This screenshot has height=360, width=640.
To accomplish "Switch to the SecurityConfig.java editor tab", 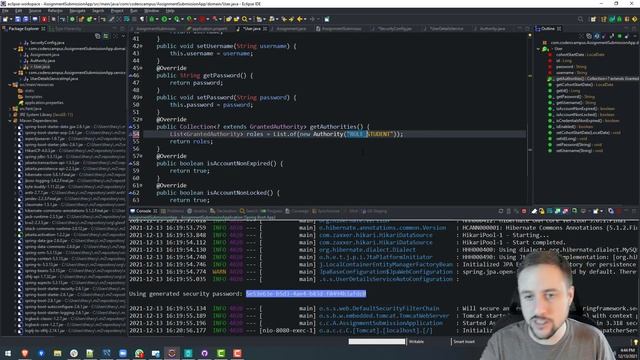I will point(395,29).
